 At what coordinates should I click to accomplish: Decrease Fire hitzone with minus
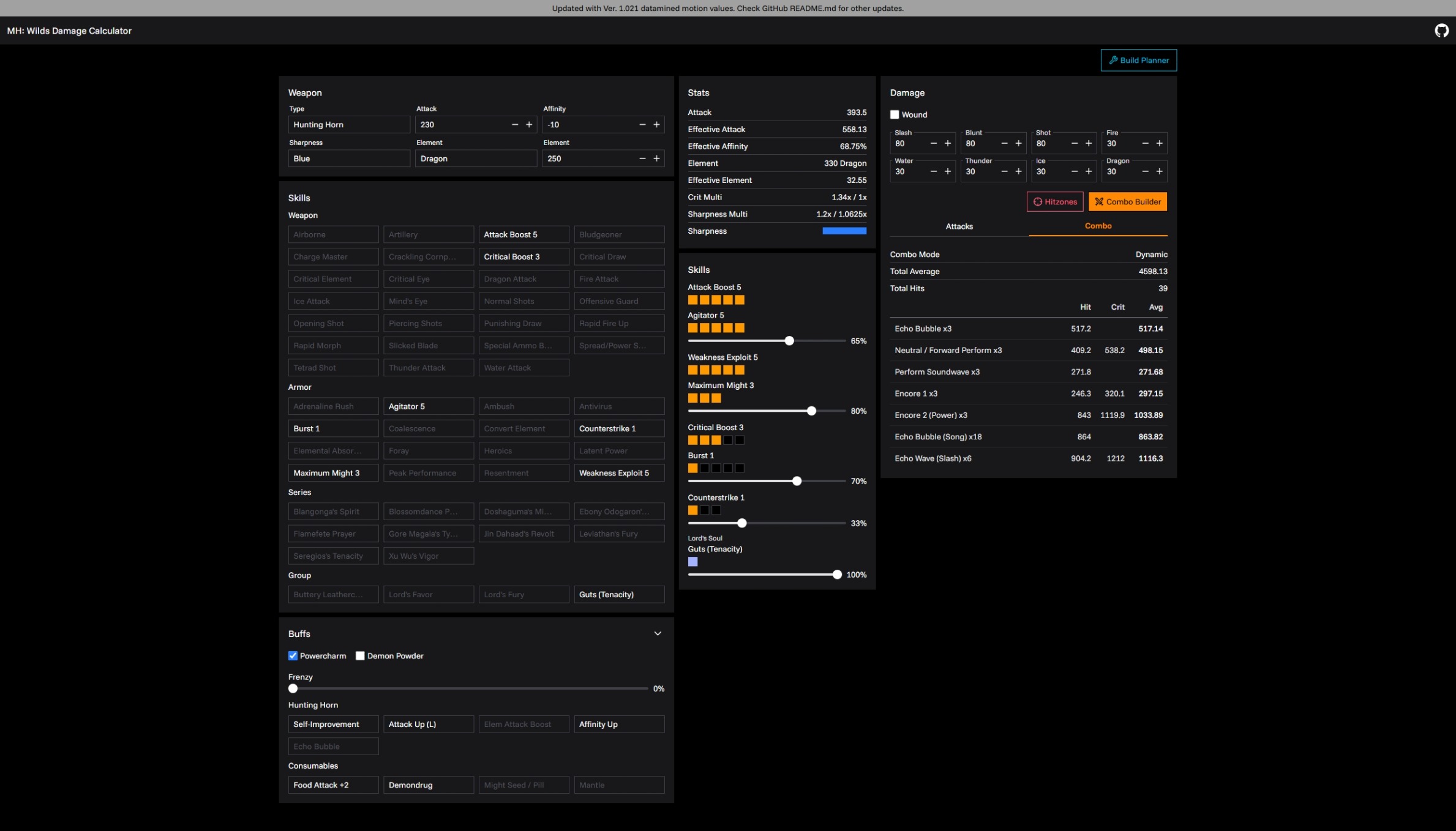coord(1145,143)
